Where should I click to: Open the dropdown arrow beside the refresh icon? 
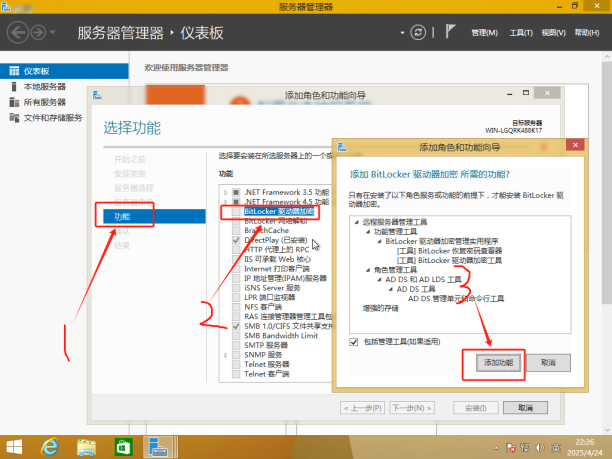tap(402, 33)
